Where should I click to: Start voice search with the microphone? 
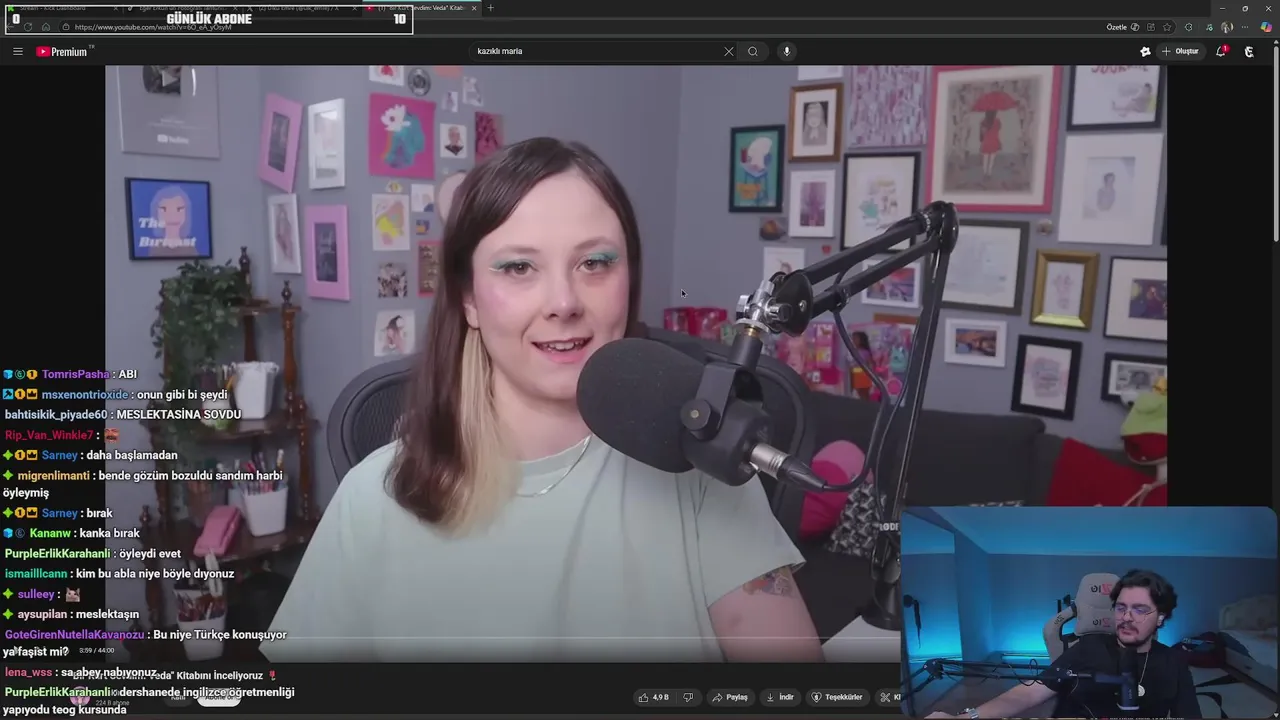787,51
